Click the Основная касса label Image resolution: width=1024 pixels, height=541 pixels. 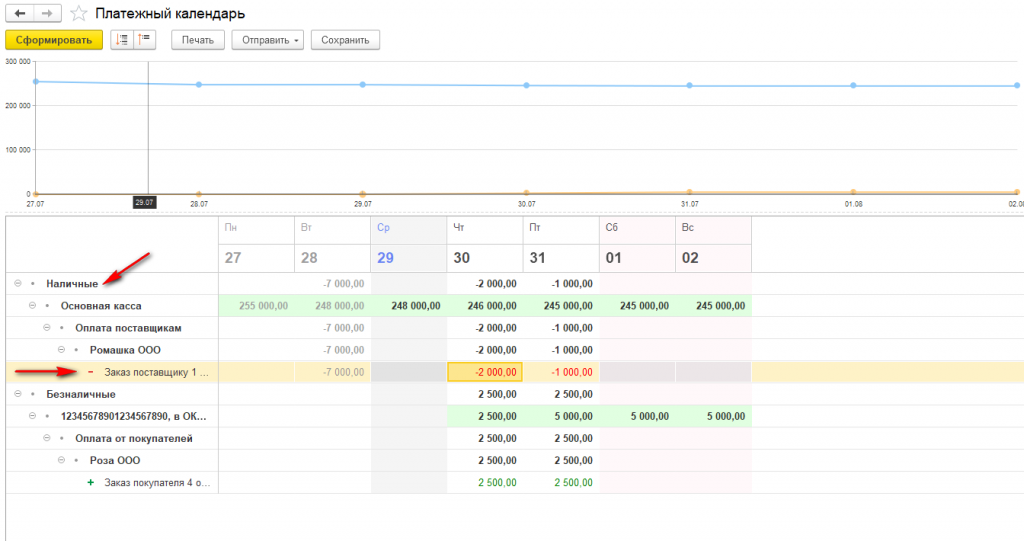101,306
